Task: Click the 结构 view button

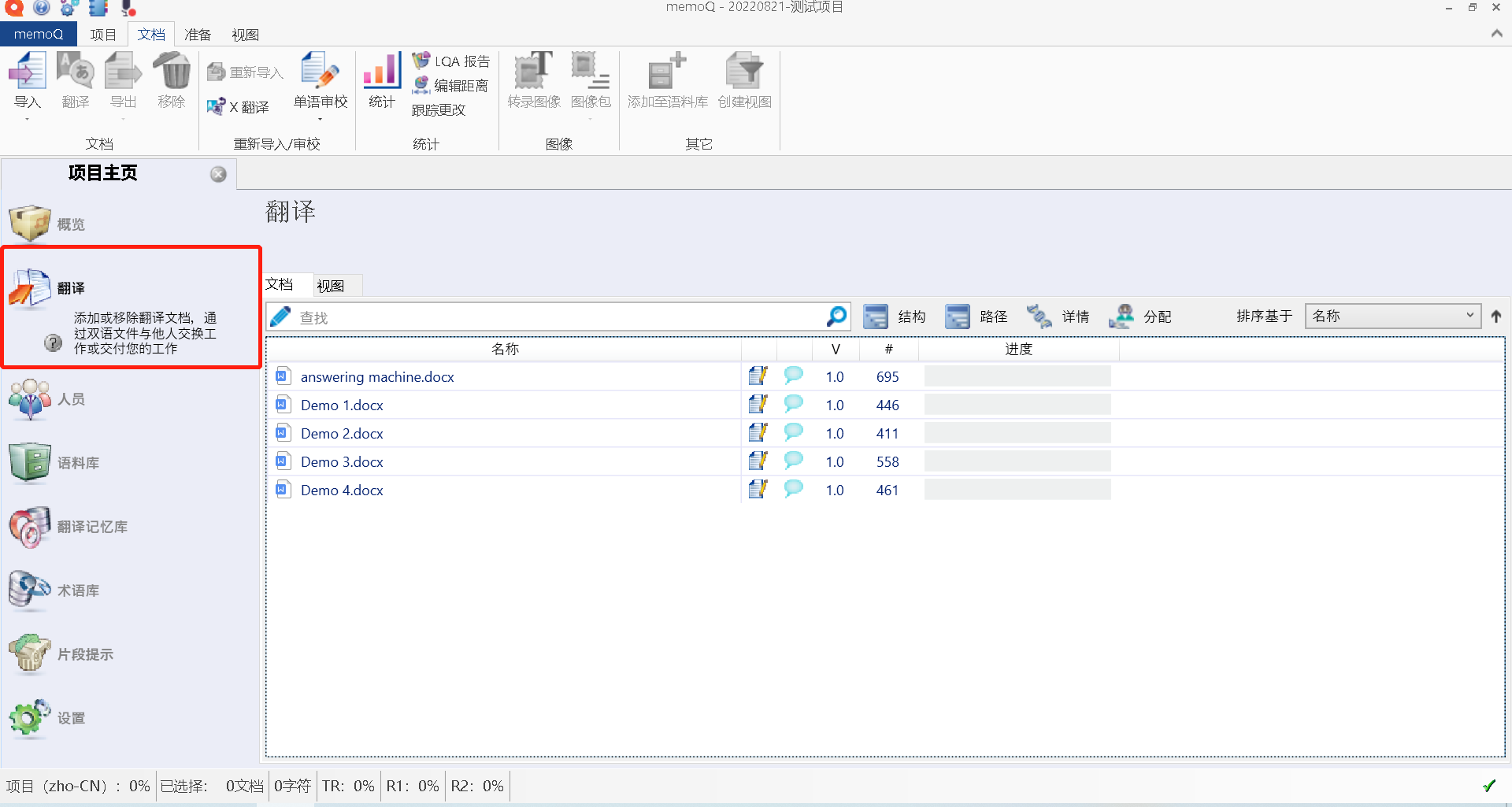Action: [x=895, y=317]
